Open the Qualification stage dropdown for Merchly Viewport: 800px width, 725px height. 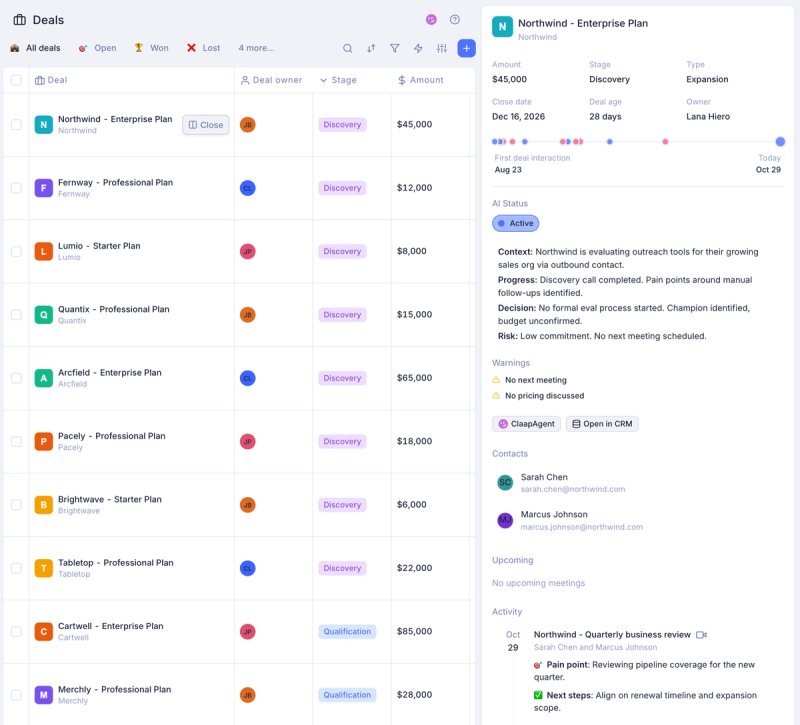[347, 695]
